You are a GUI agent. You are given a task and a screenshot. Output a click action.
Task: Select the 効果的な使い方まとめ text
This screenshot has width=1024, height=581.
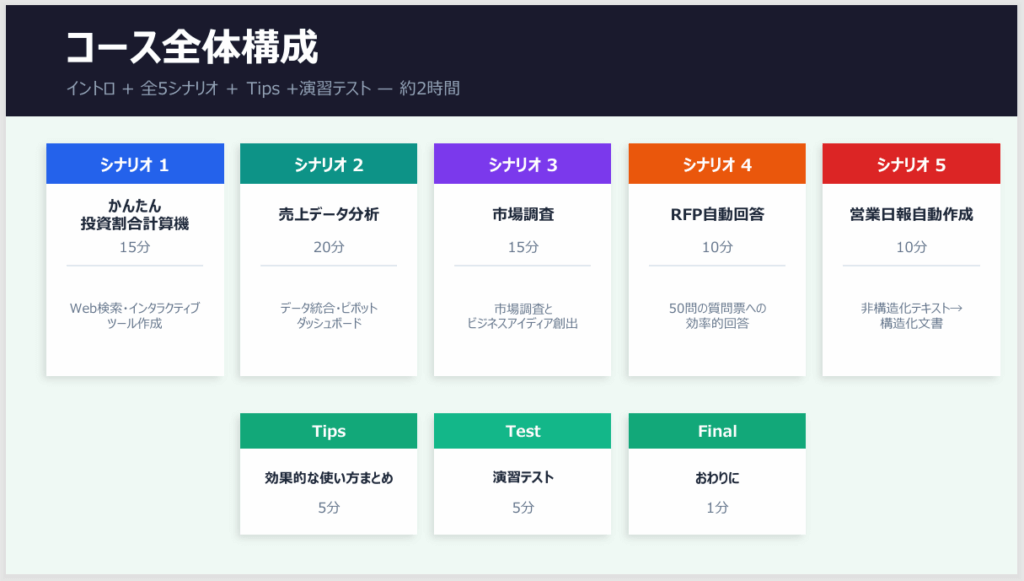point(328,478)
